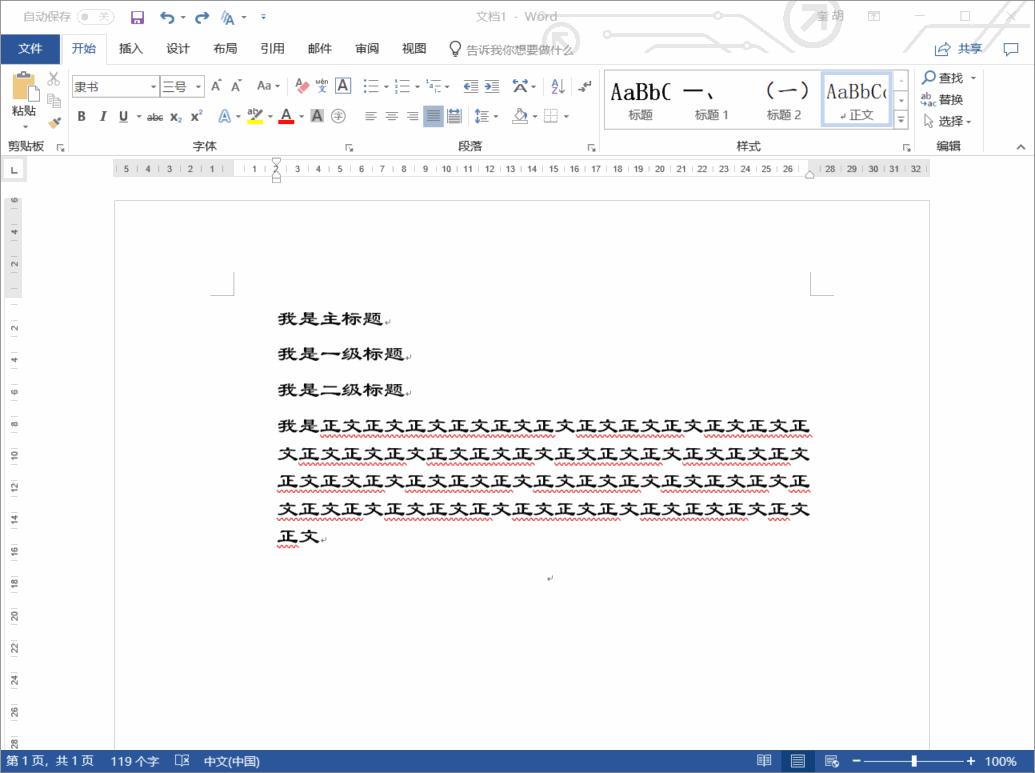The image size is (1035, 773).
Task: Switch to the 插入 ribbon tab
Action: pyautogui.click(x=131, y=48)
